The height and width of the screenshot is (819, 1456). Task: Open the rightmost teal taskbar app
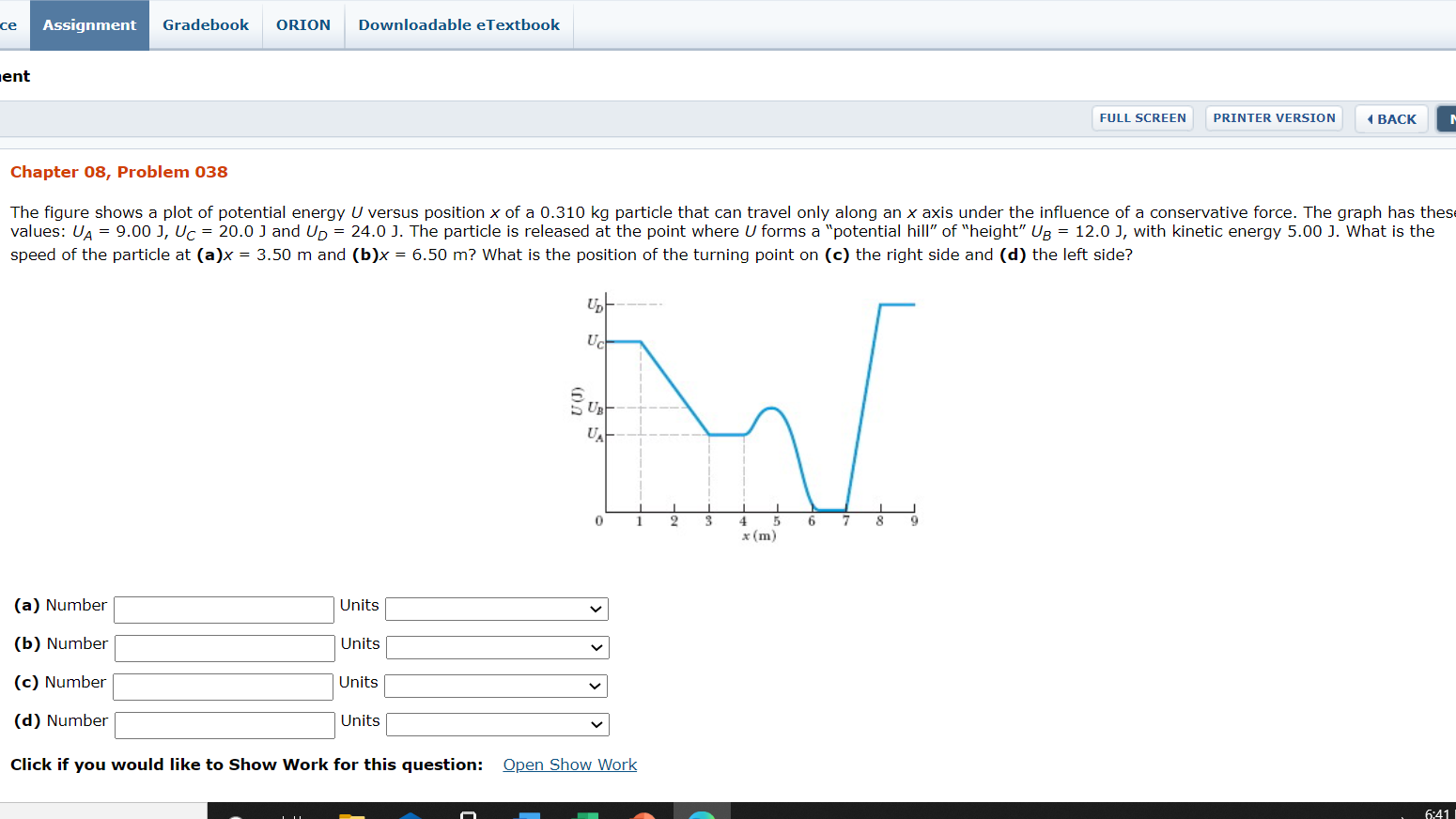[x=703, y=813]
